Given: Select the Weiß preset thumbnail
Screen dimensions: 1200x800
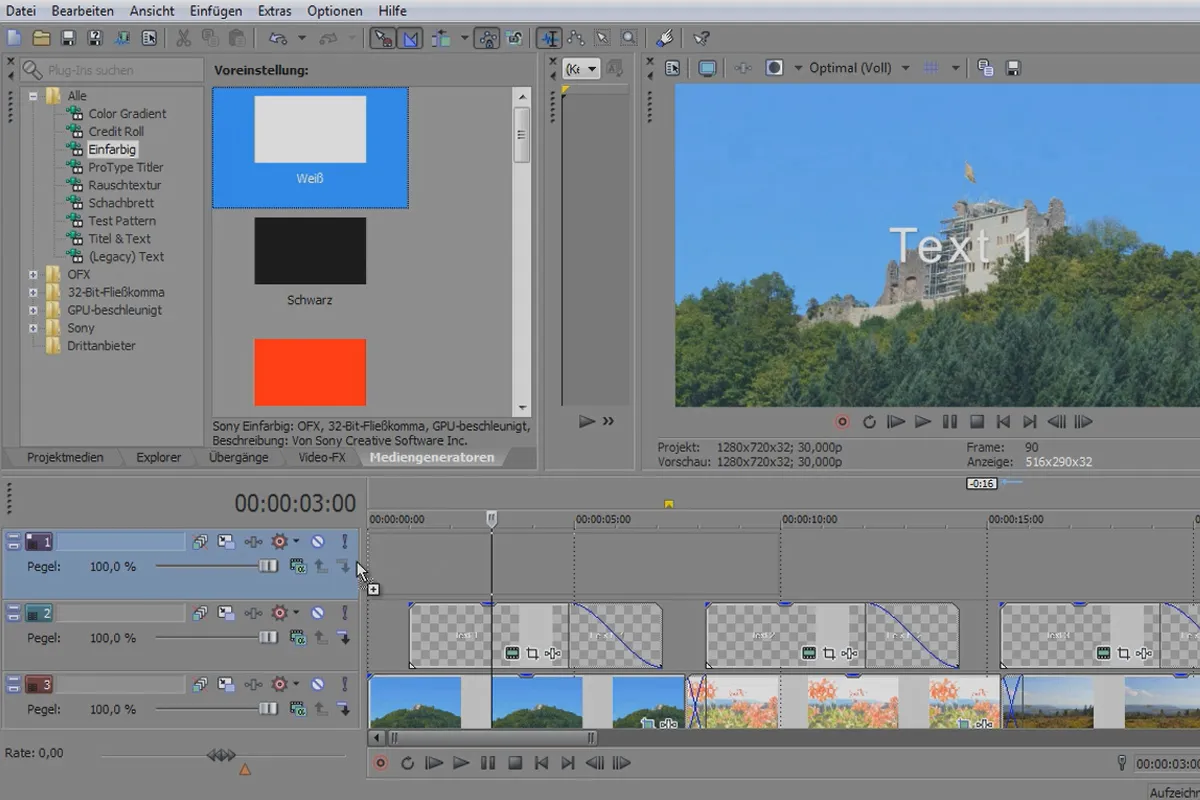Looking at the screenshot, I should point(310,129).
